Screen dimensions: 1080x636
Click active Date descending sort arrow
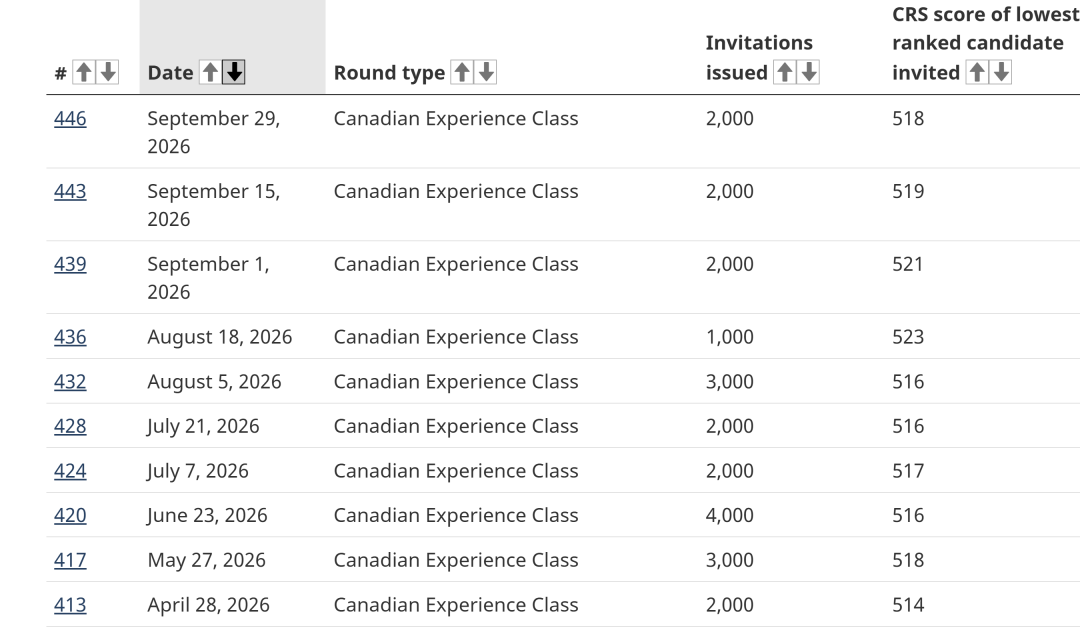tap(234, 72)
